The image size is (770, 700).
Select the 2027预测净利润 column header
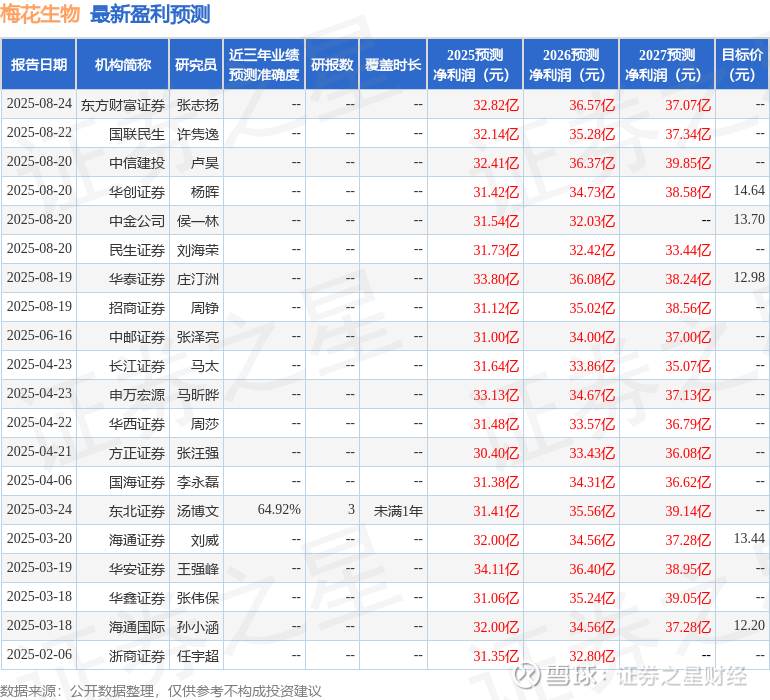[x=667, y=64]
